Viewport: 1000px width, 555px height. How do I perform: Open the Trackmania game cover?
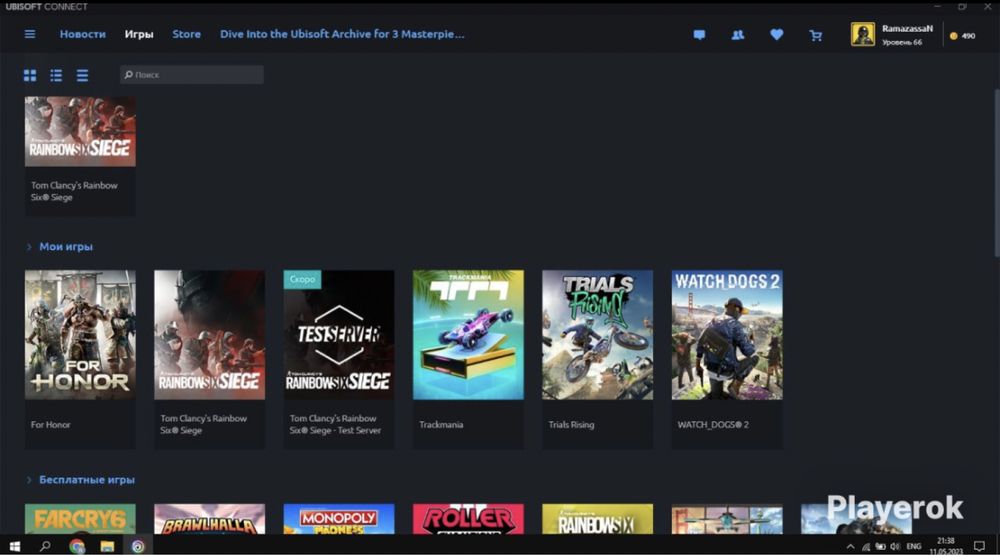click(468, 335)
